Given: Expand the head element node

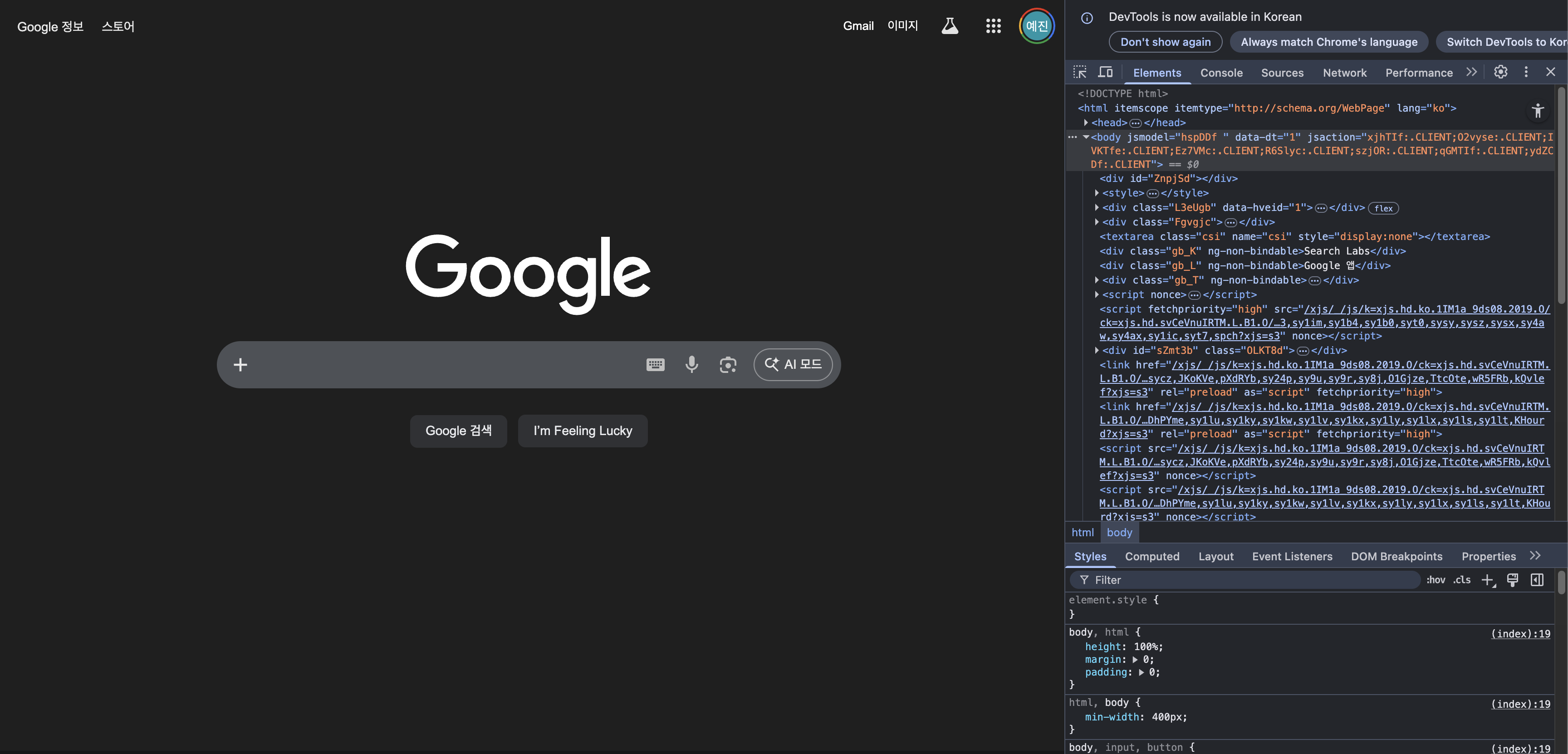Looking at the screenshot, I should (x=1086, y=123).
